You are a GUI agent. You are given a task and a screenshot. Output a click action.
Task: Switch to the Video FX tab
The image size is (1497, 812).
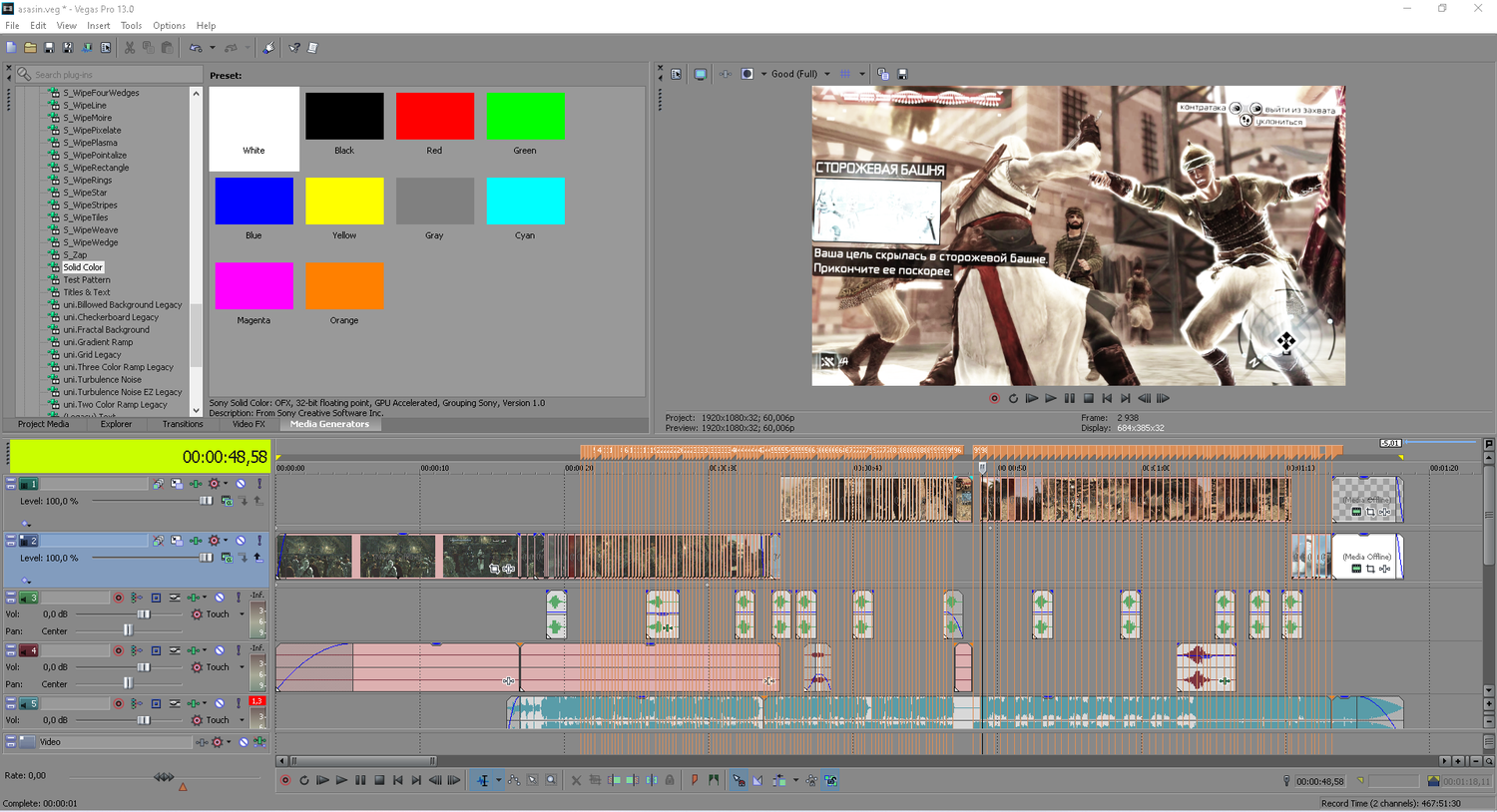(x=249, y=424)
